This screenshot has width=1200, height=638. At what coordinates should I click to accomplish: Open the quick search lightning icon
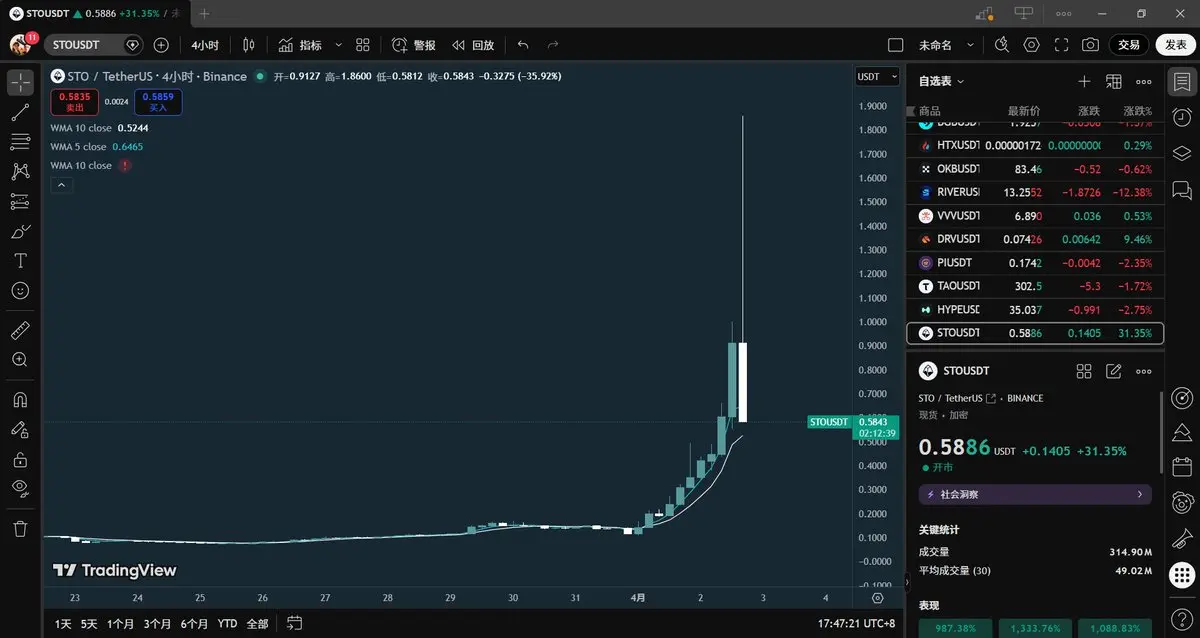[x=1002, y=45]
